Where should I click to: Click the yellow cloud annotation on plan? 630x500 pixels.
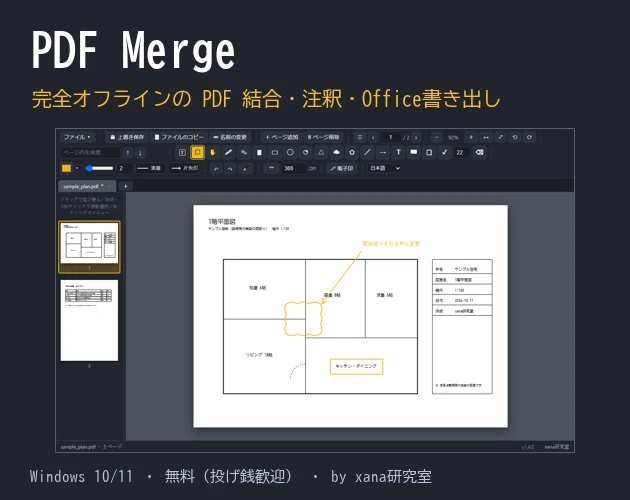pos(303,318)
